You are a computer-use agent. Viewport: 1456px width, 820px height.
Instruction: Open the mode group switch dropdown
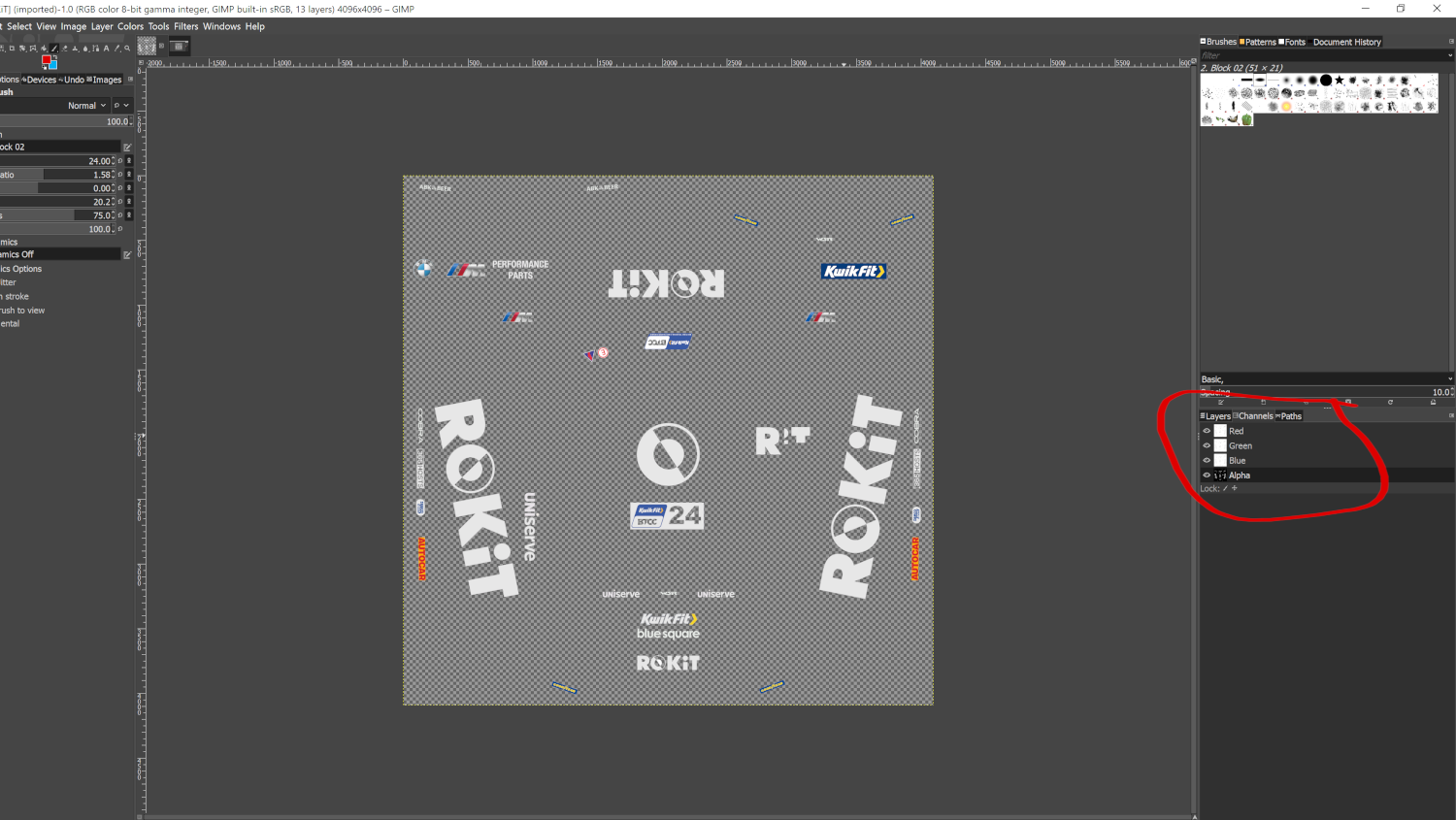pos(121,105)
